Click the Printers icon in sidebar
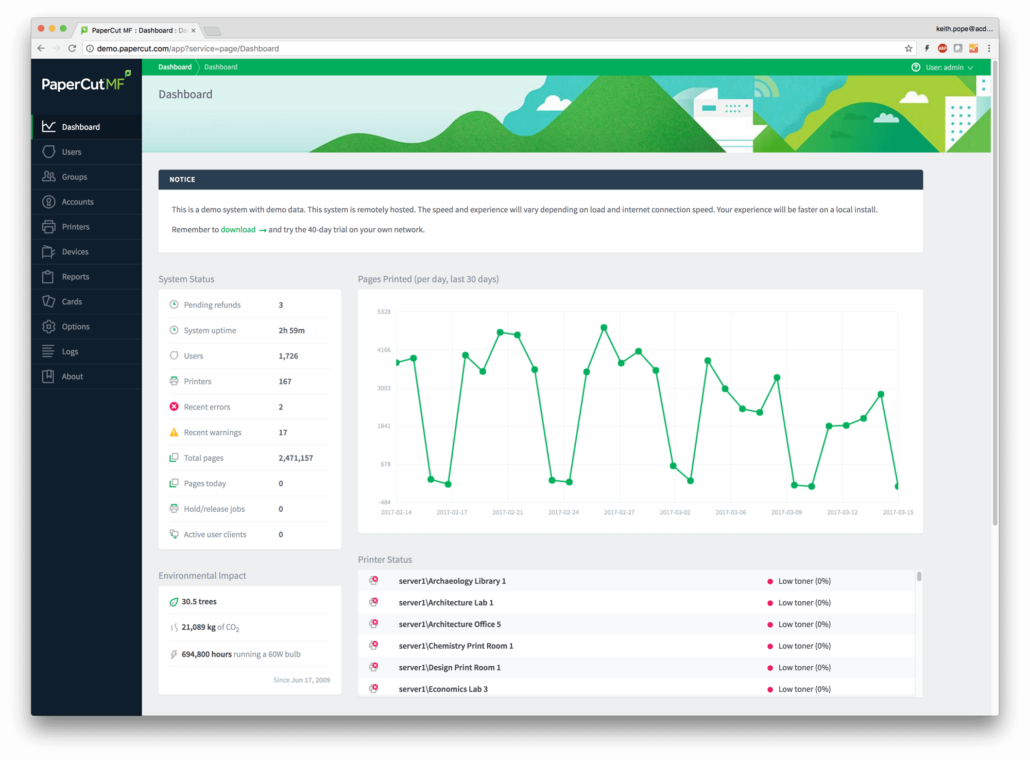1030x760 pixels. (48, 227)
